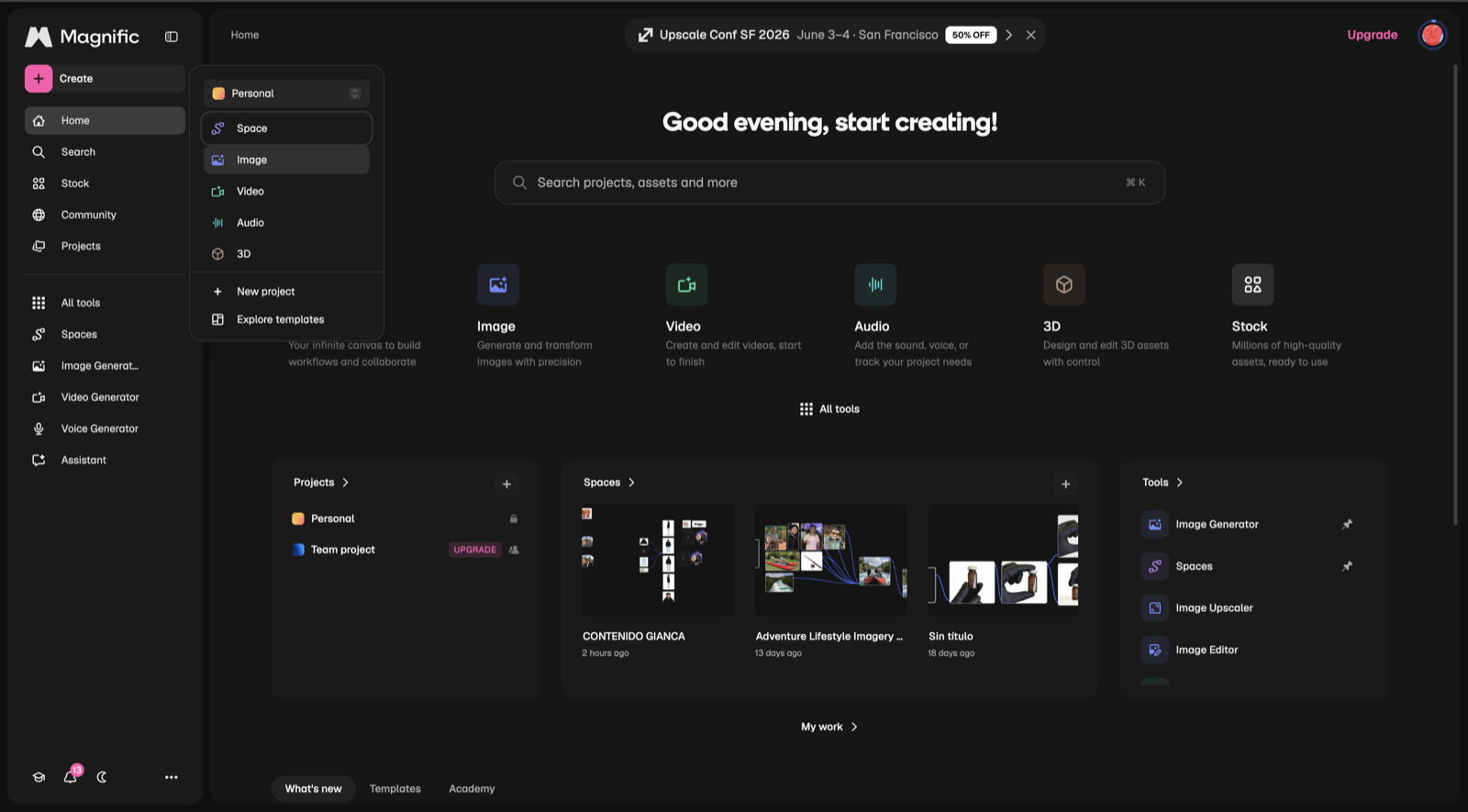Unpin Image Generator in Tools panel

pyautogui.click(x=1347, y=525)
